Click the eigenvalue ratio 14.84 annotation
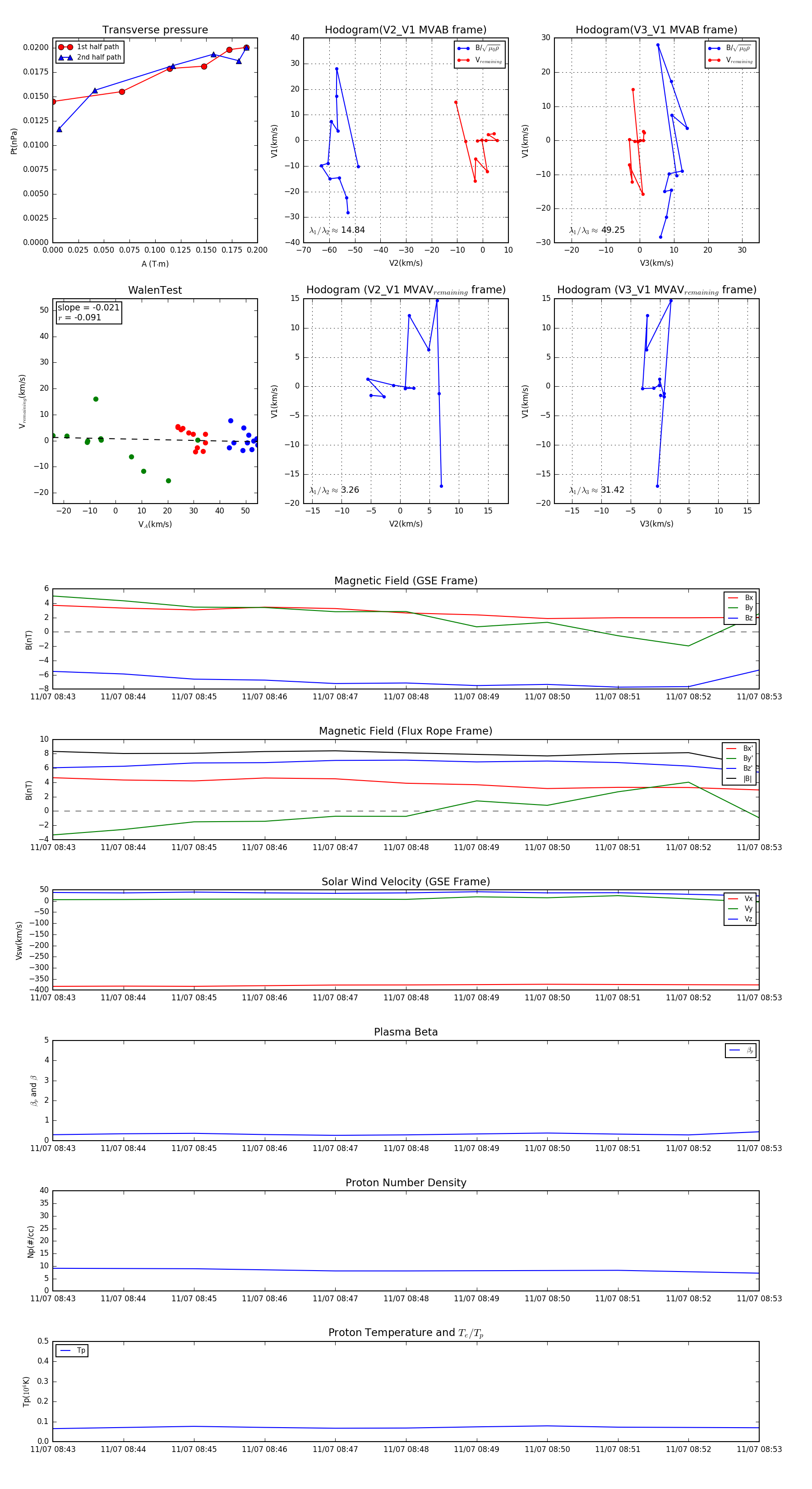Screen dimensions: 812x1489 337,230
